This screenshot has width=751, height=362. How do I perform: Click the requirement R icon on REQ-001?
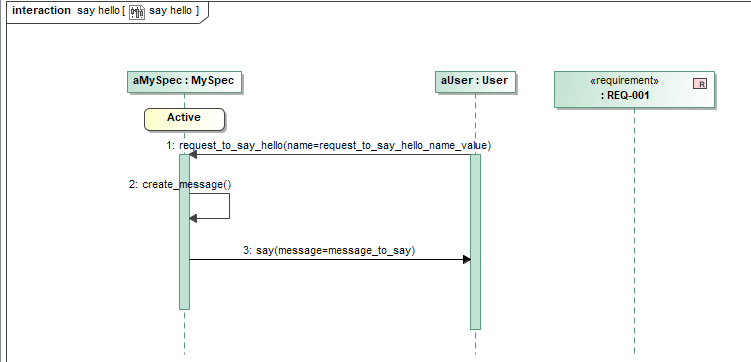pos(700,84)
